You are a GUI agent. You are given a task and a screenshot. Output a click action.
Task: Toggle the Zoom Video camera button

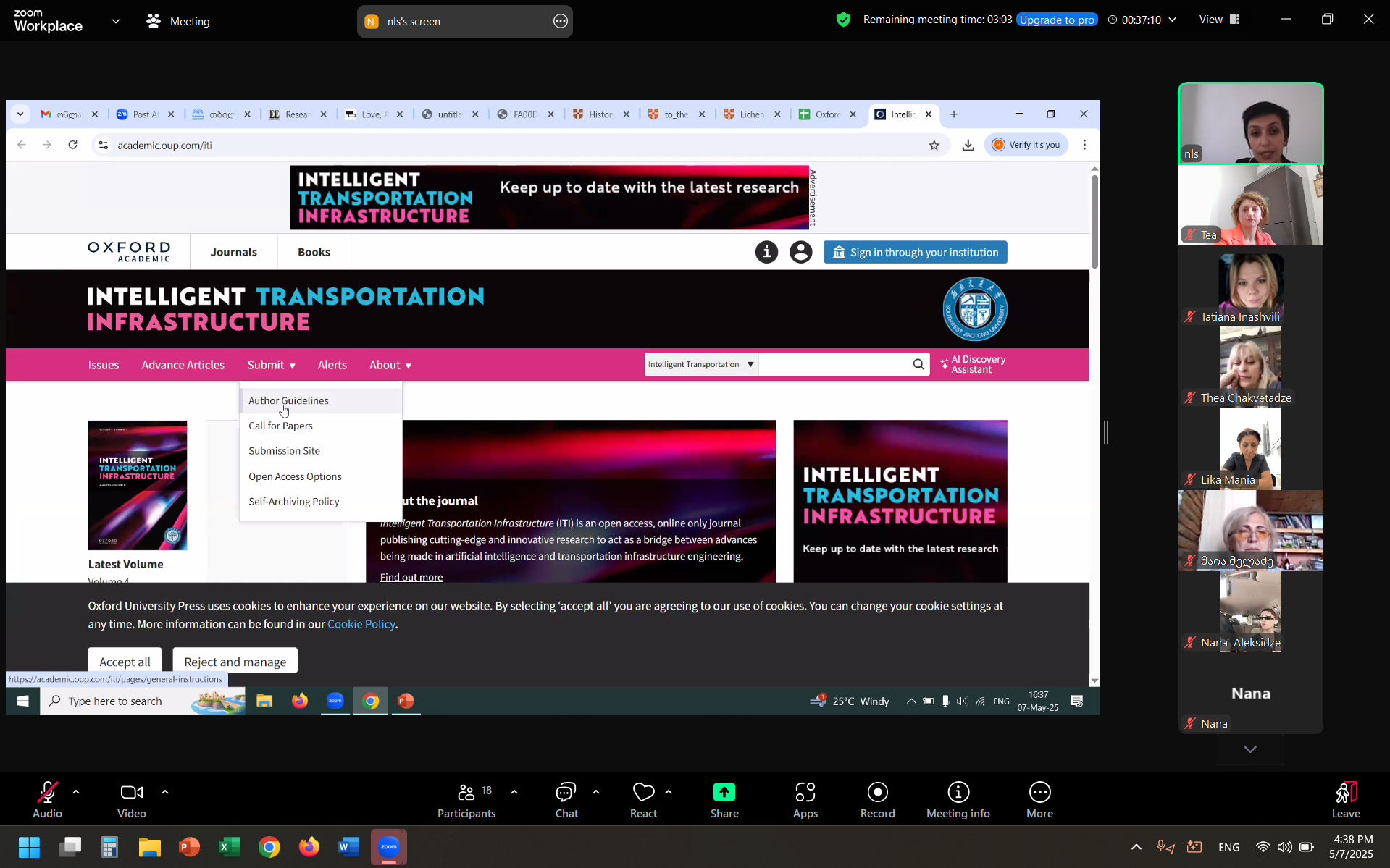(x=131, y=799)
